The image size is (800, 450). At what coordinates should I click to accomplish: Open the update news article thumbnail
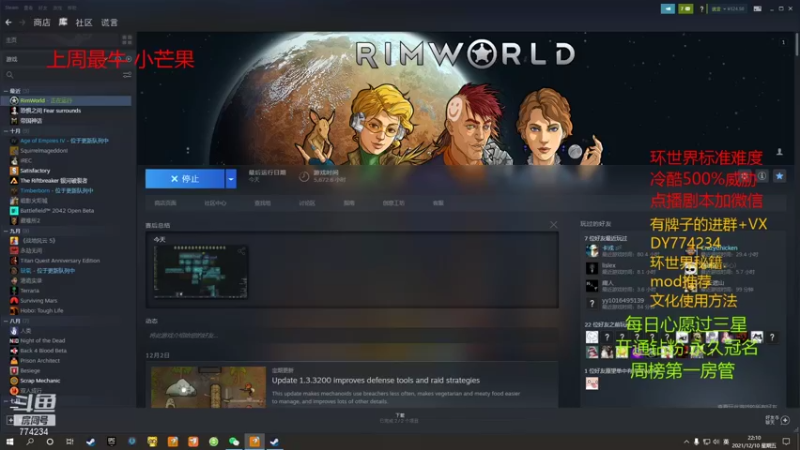pos(209,387)
